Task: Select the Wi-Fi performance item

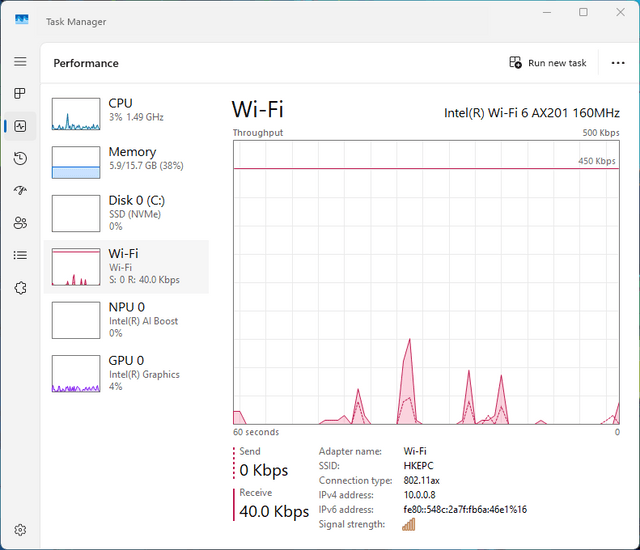Action: click(x=126, y=267)
